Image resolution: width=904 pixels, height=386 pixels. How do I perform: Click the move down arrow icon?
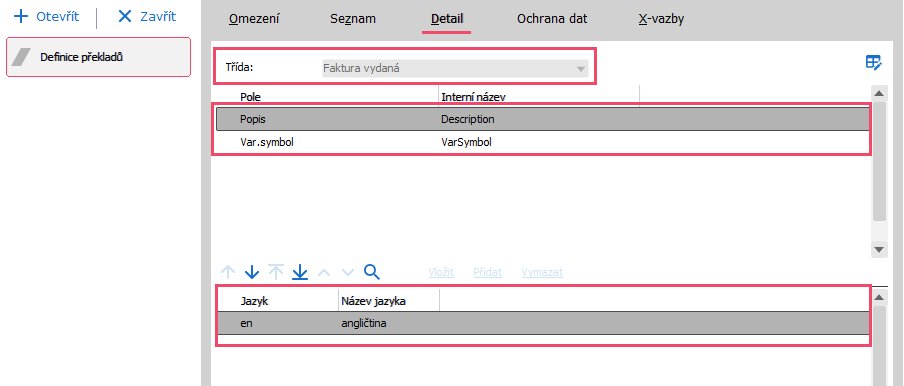(x=252, y=272)
